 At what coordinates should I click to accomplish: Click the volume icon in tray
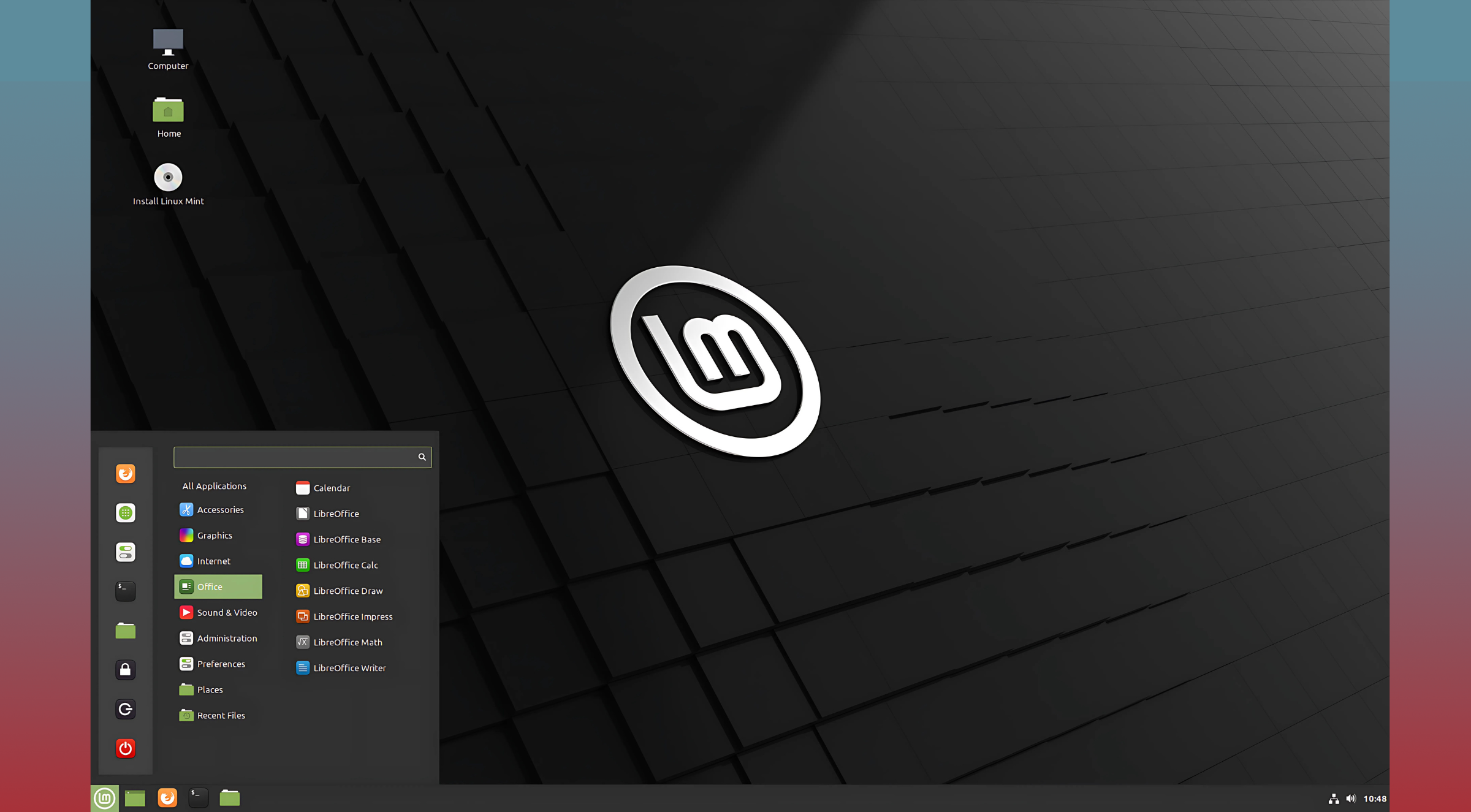(1351, 799)
